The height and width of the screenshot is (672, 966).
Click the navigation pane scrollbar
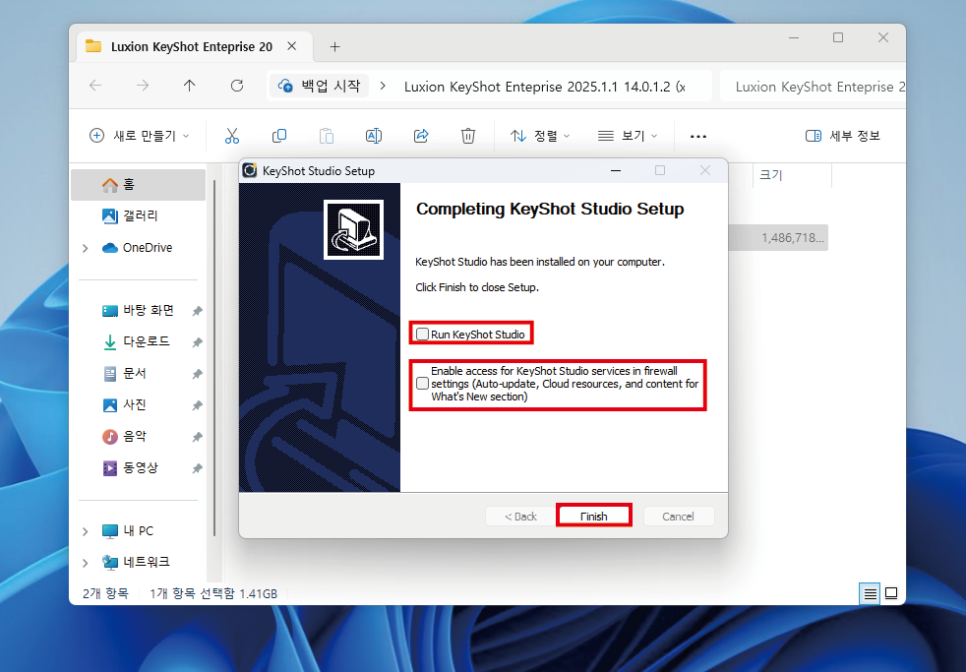click(x=214, y=357)
